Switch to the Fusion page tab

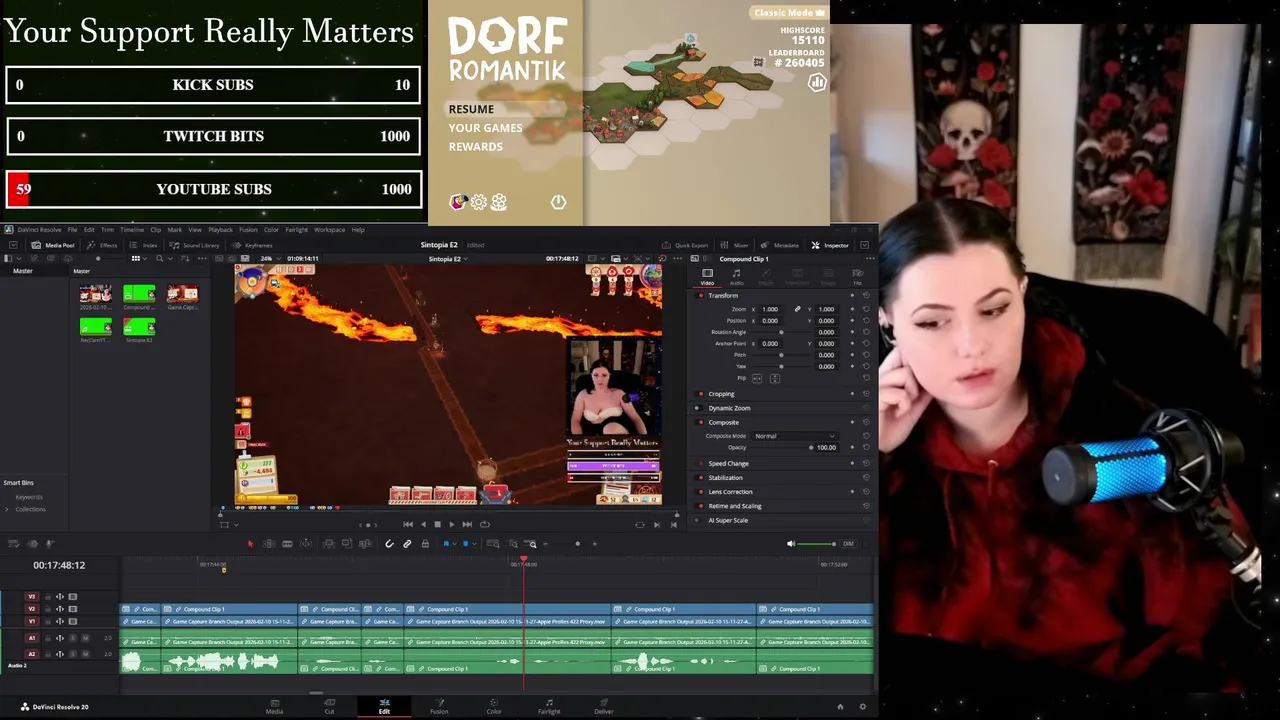pyautogui.click(x=439, y=706)
